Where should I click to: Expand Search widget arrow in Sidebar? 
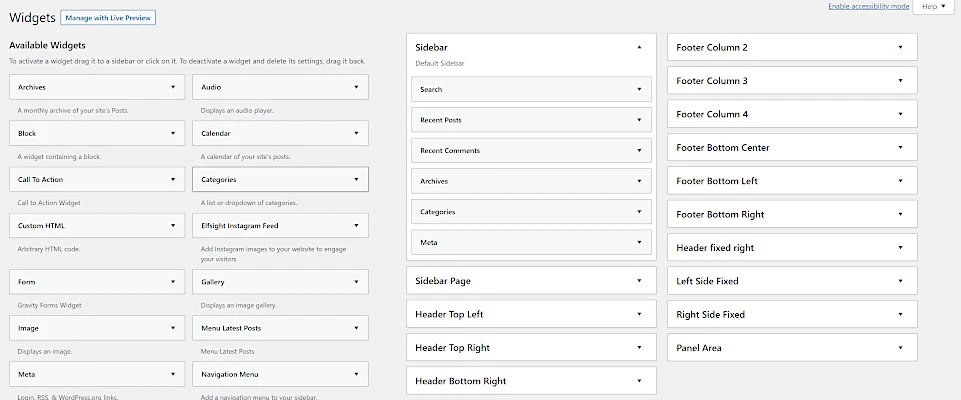pos(639,89)
